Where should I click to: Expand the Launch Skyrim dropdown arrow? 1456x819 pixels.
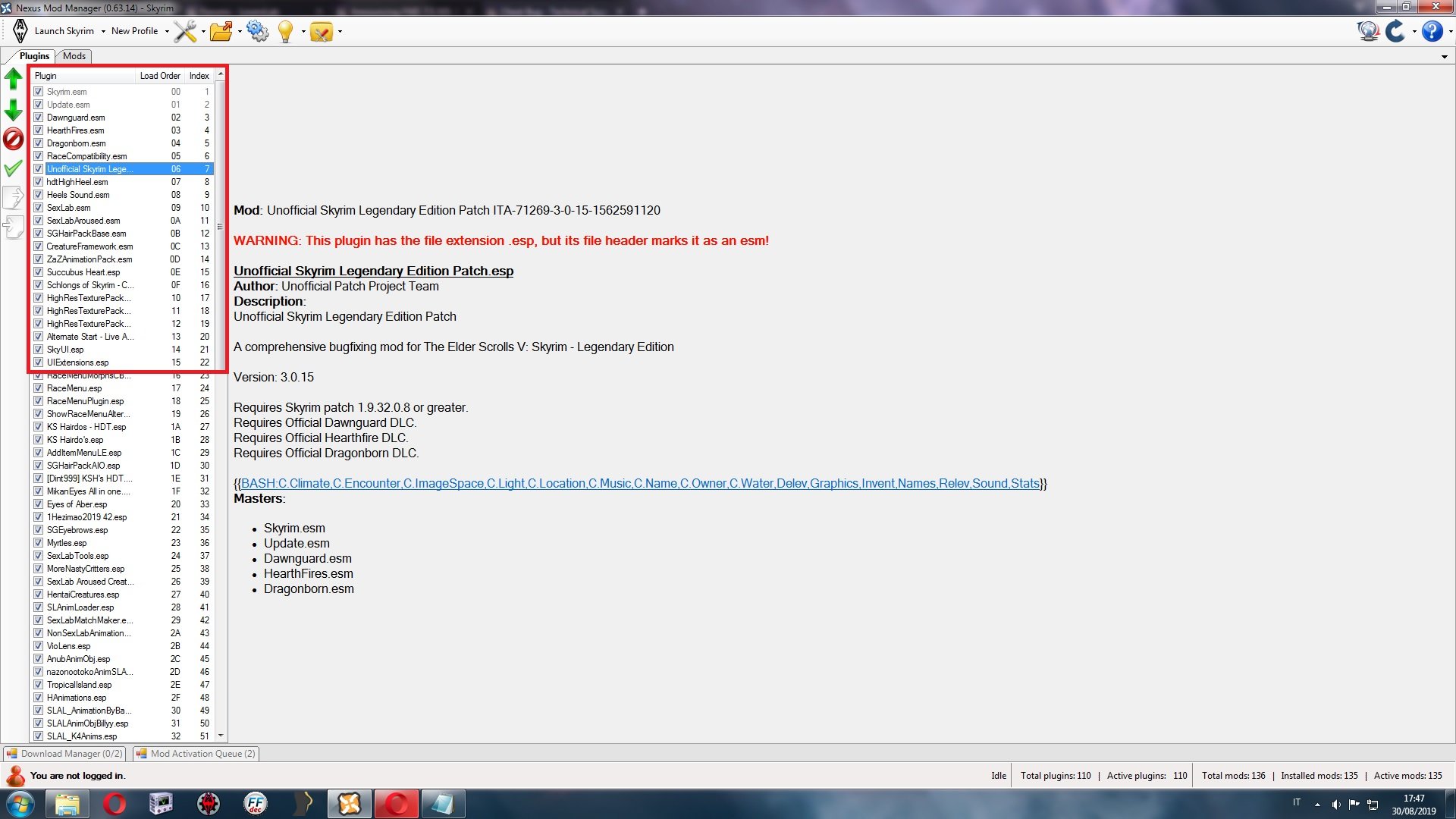[x=102, y=32]
